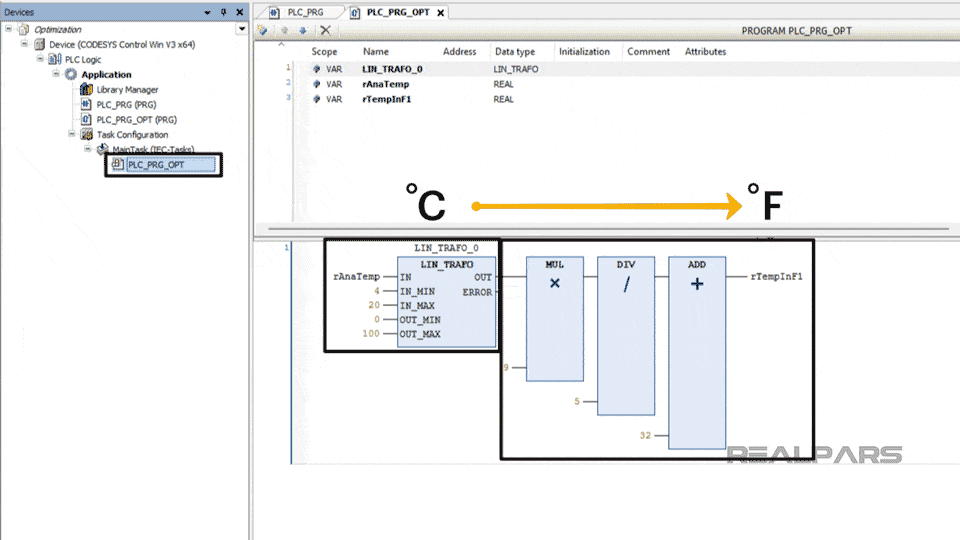Select the LIN_TRAFO_0 variable name cell
This screenshot has width=960, height=540.
coord(392,69)
